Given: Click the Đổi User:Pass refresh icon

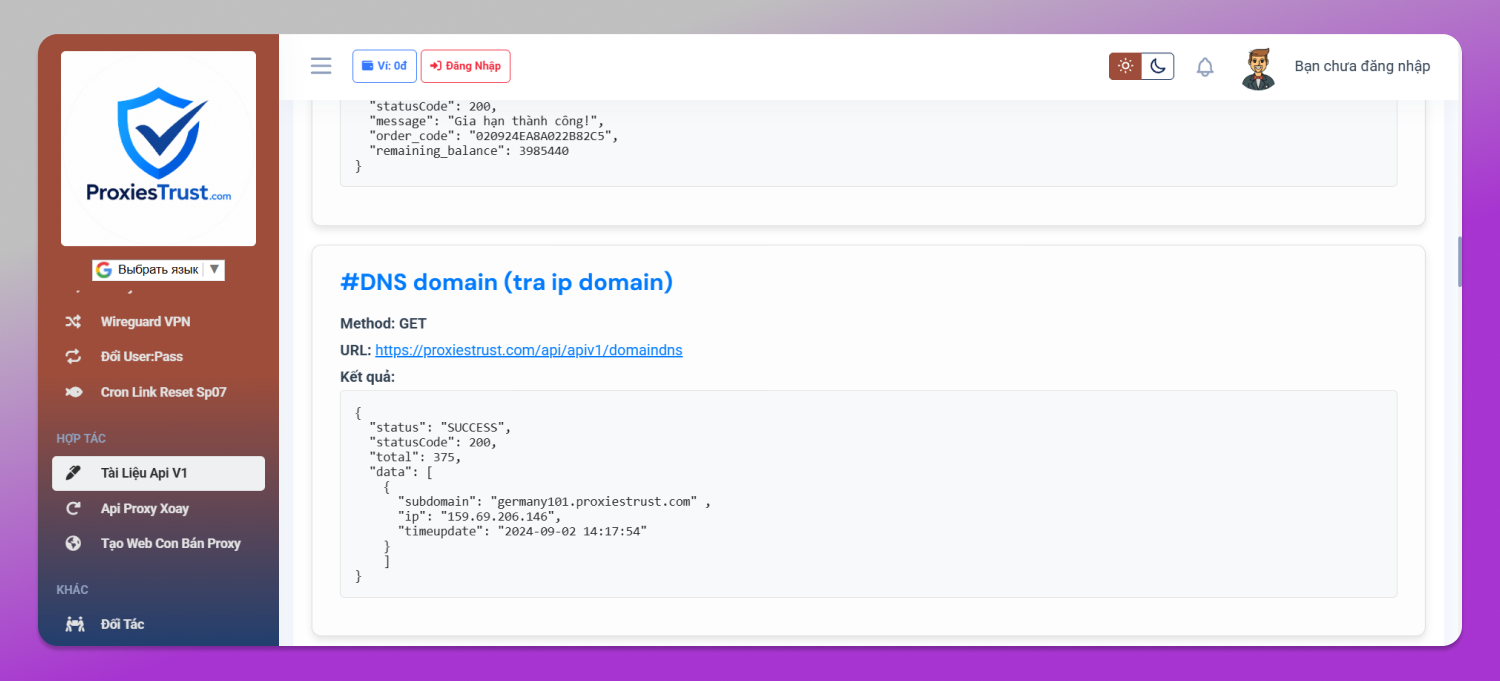Looking at the screenshot, I should coord(73,357).
